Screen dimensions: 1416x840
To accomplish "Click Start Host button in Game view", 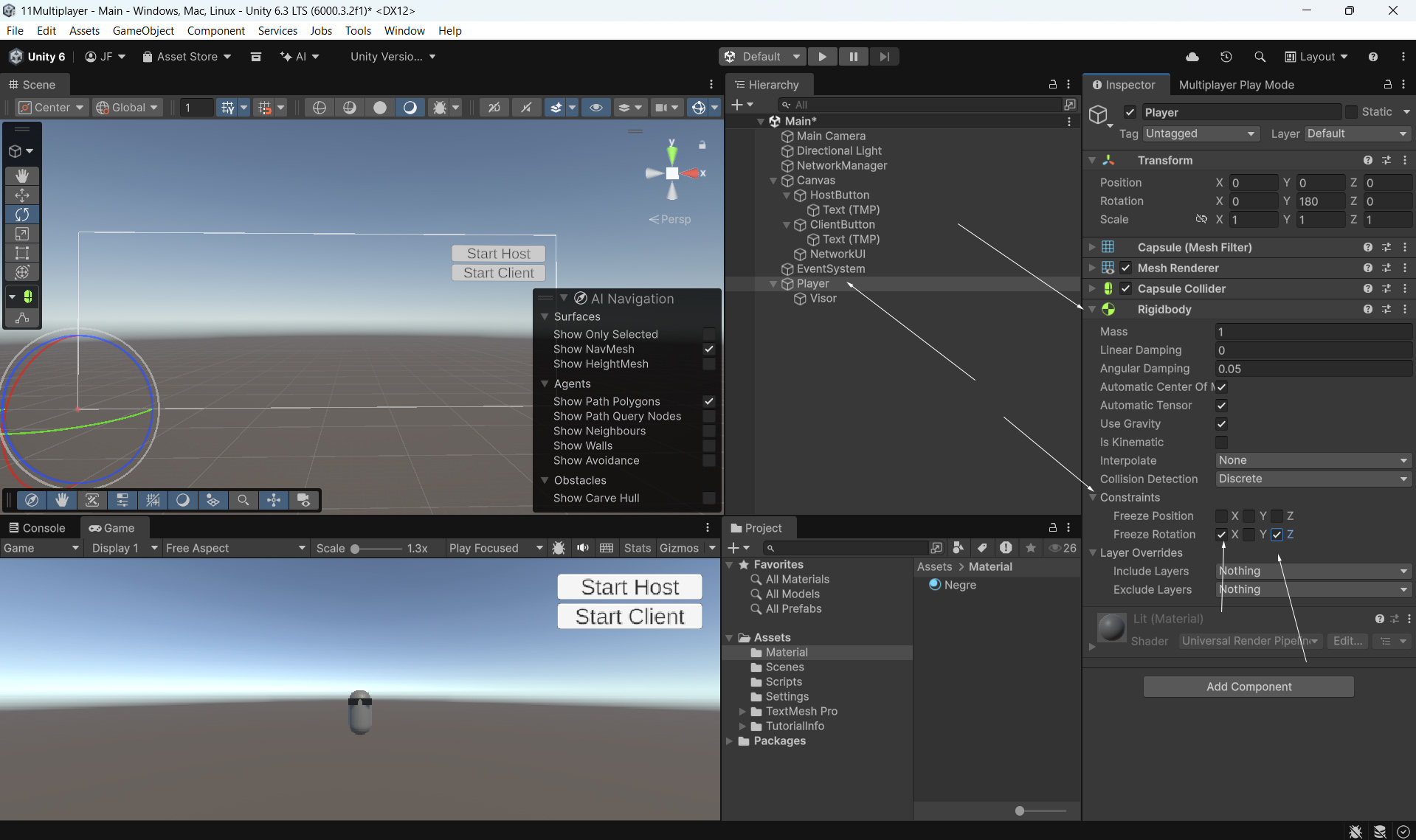I will [x=629, y=587].
